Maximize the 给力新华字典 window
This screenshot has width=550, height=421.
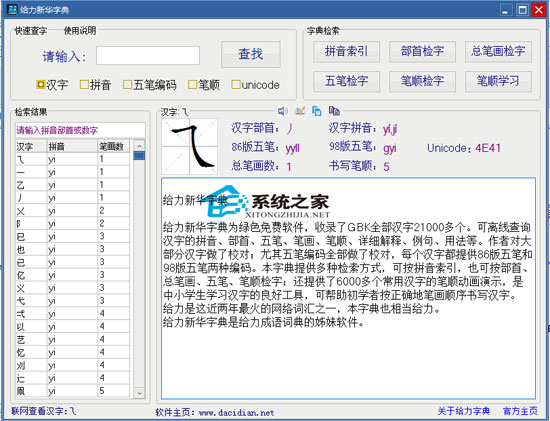522,10
